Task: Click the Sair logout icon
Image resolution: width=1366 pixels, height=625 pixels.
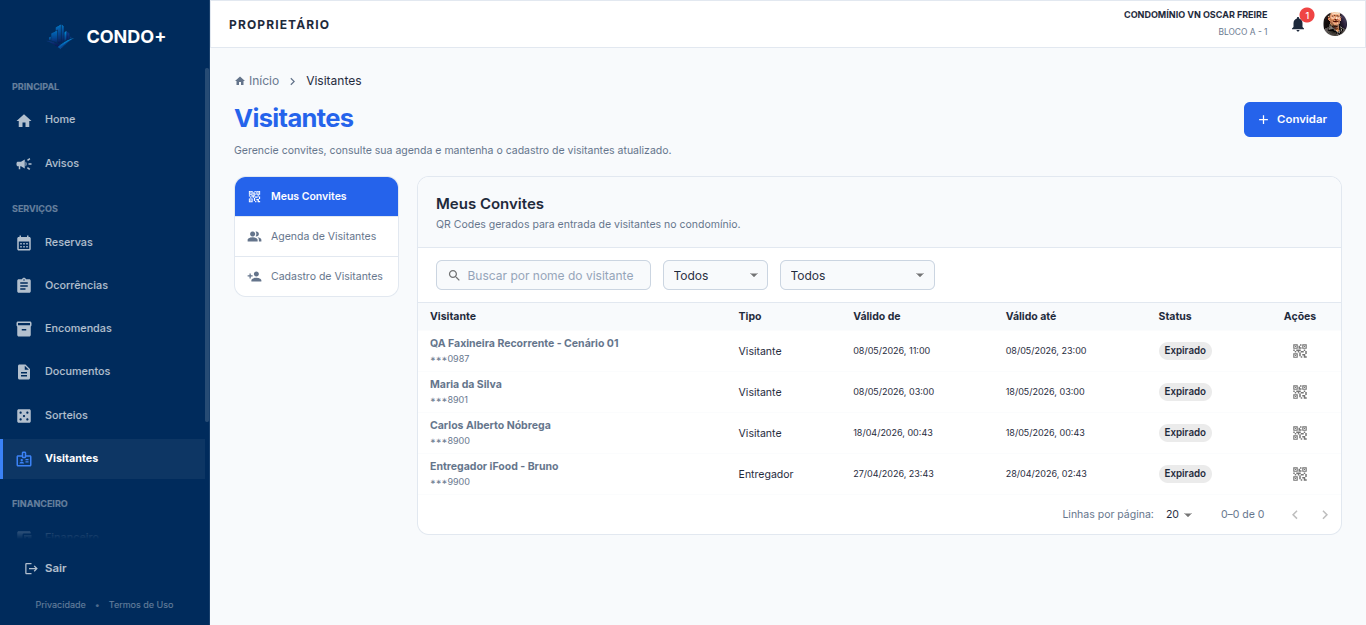Action: [x=30, y=568]
